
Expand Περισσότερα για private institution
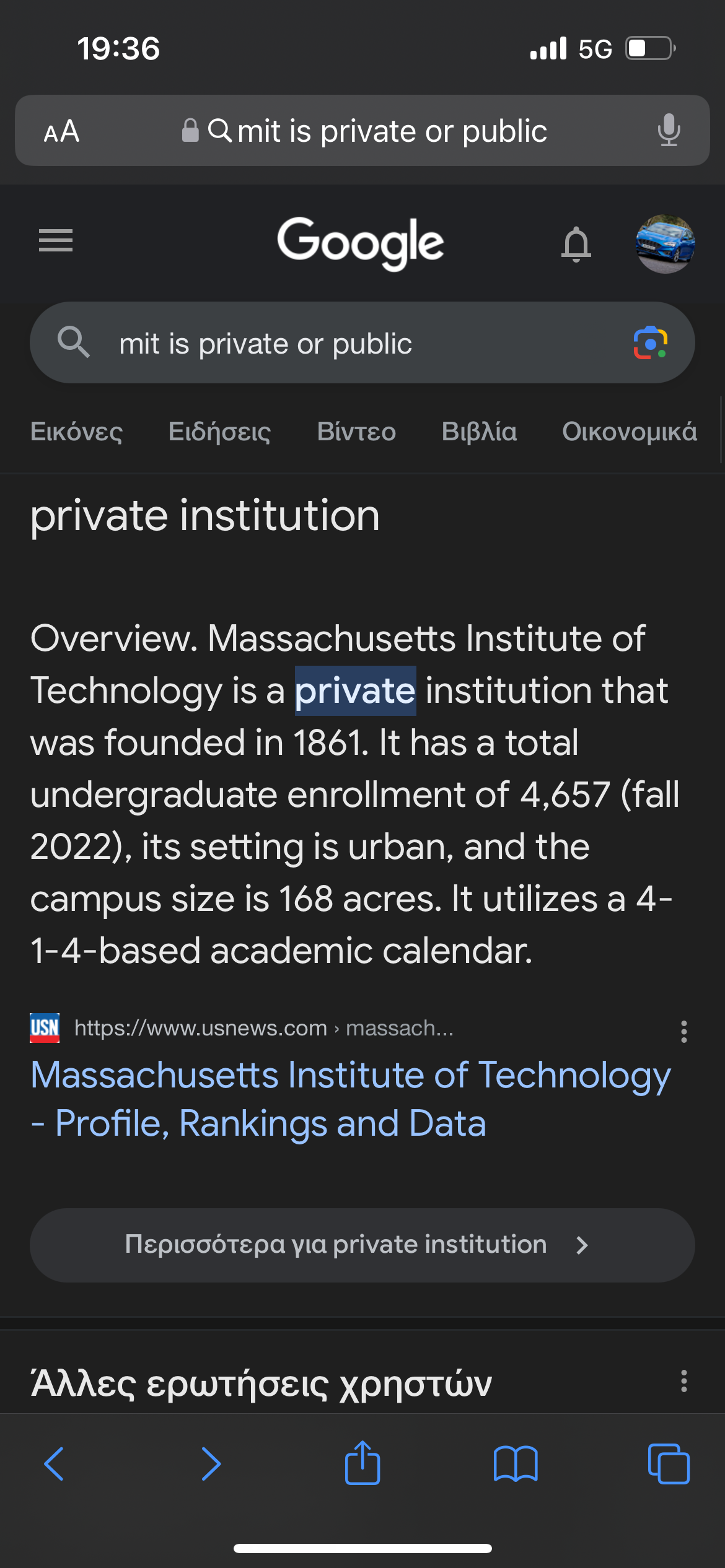tap(362, 1245)
